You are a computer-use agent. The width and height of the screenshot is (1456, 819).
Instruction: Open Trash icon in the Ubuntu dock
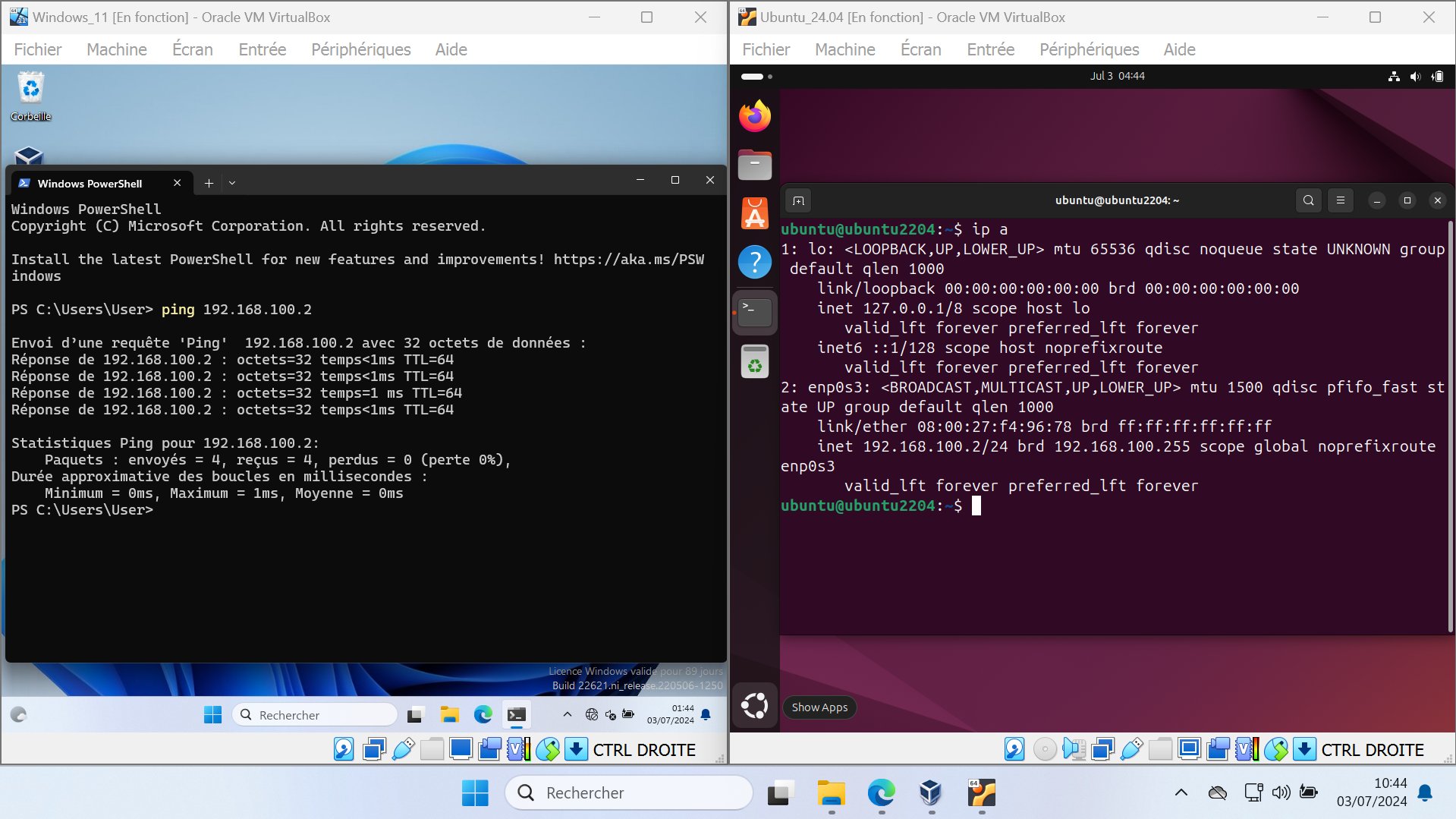(x=755, y=361)
